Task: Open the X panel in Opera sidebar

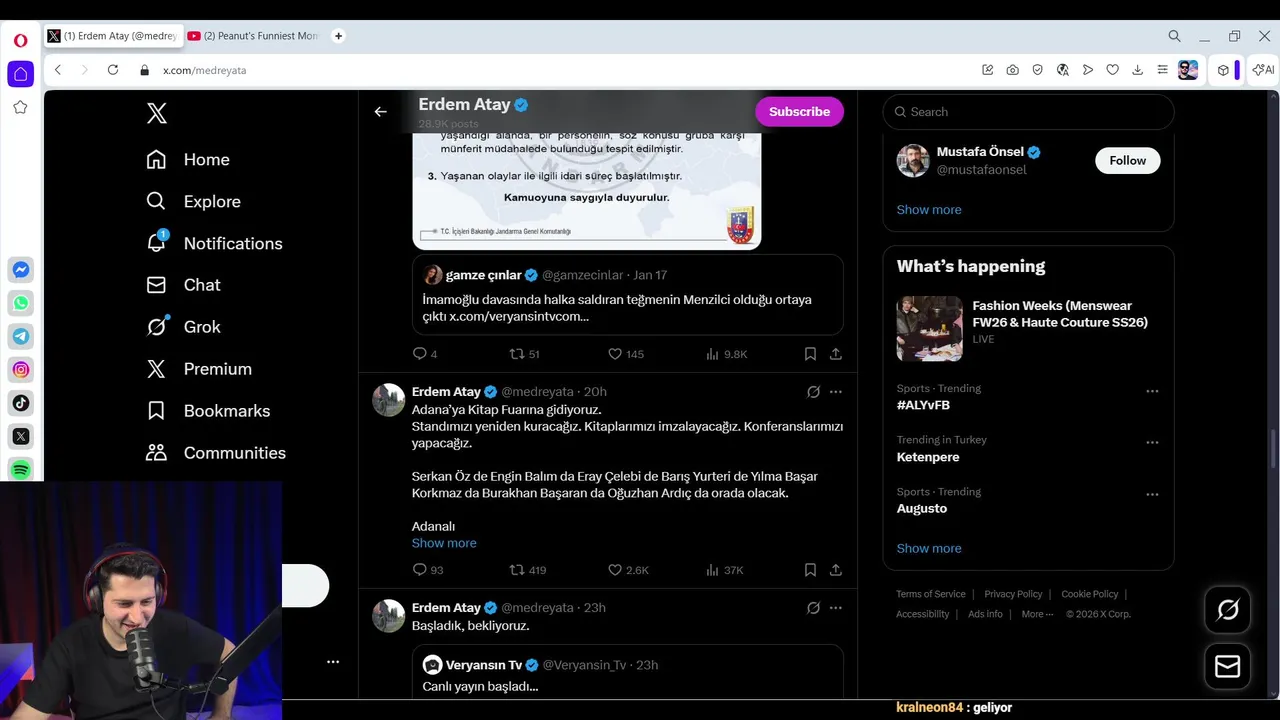Action: [x=20, y=436]
